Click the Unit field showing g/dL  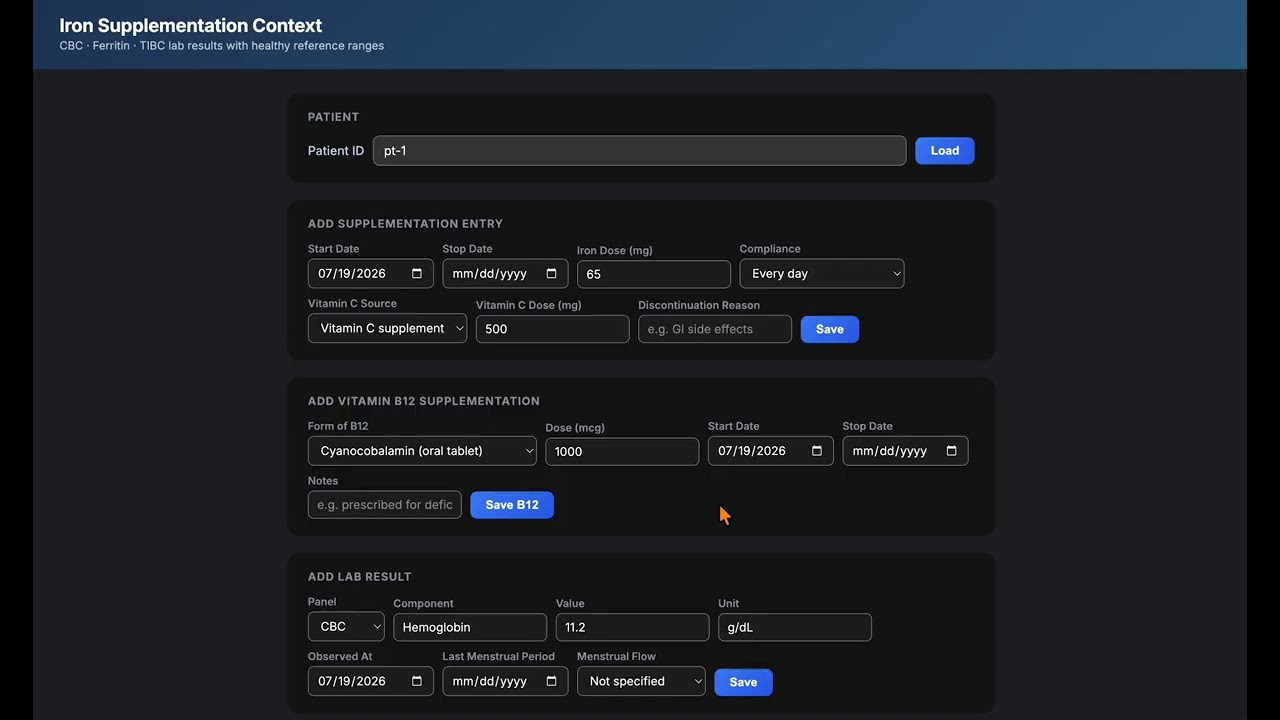coord(795,627)
